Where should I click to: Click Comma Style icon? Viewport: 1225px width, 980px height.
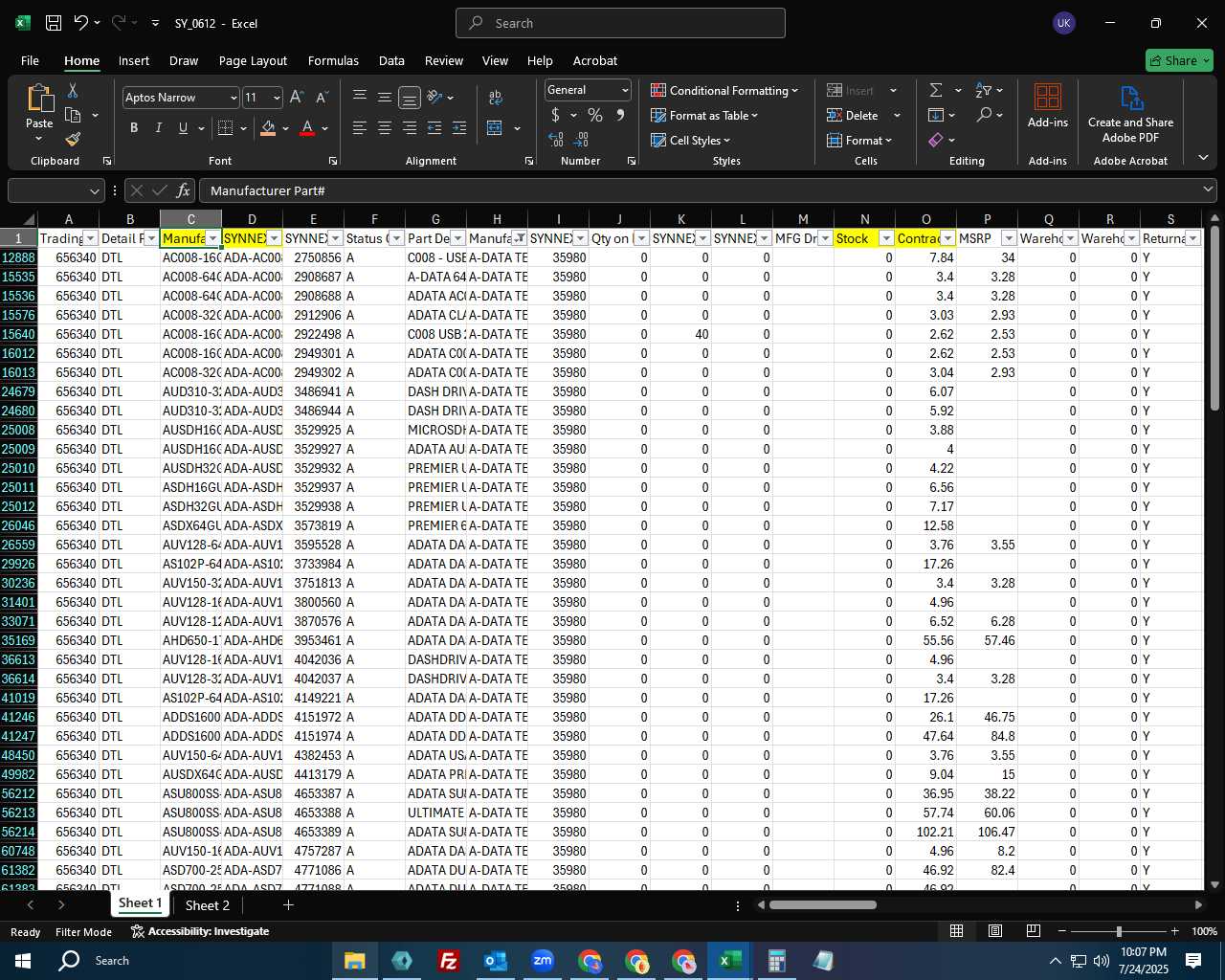pos(620,115)
